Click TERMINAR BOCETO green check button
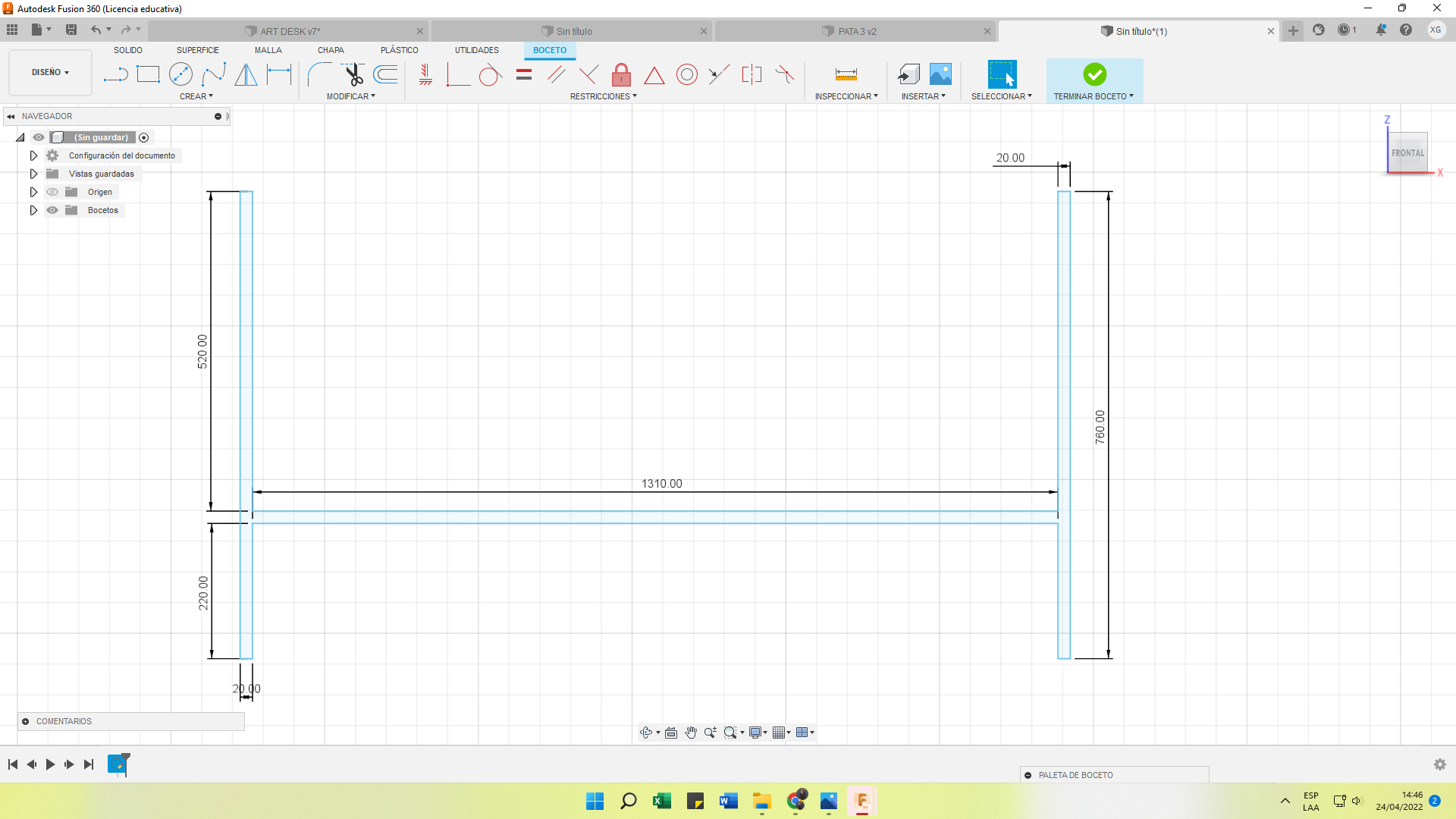1456x819 pixels. click(x=1094, y=74)
